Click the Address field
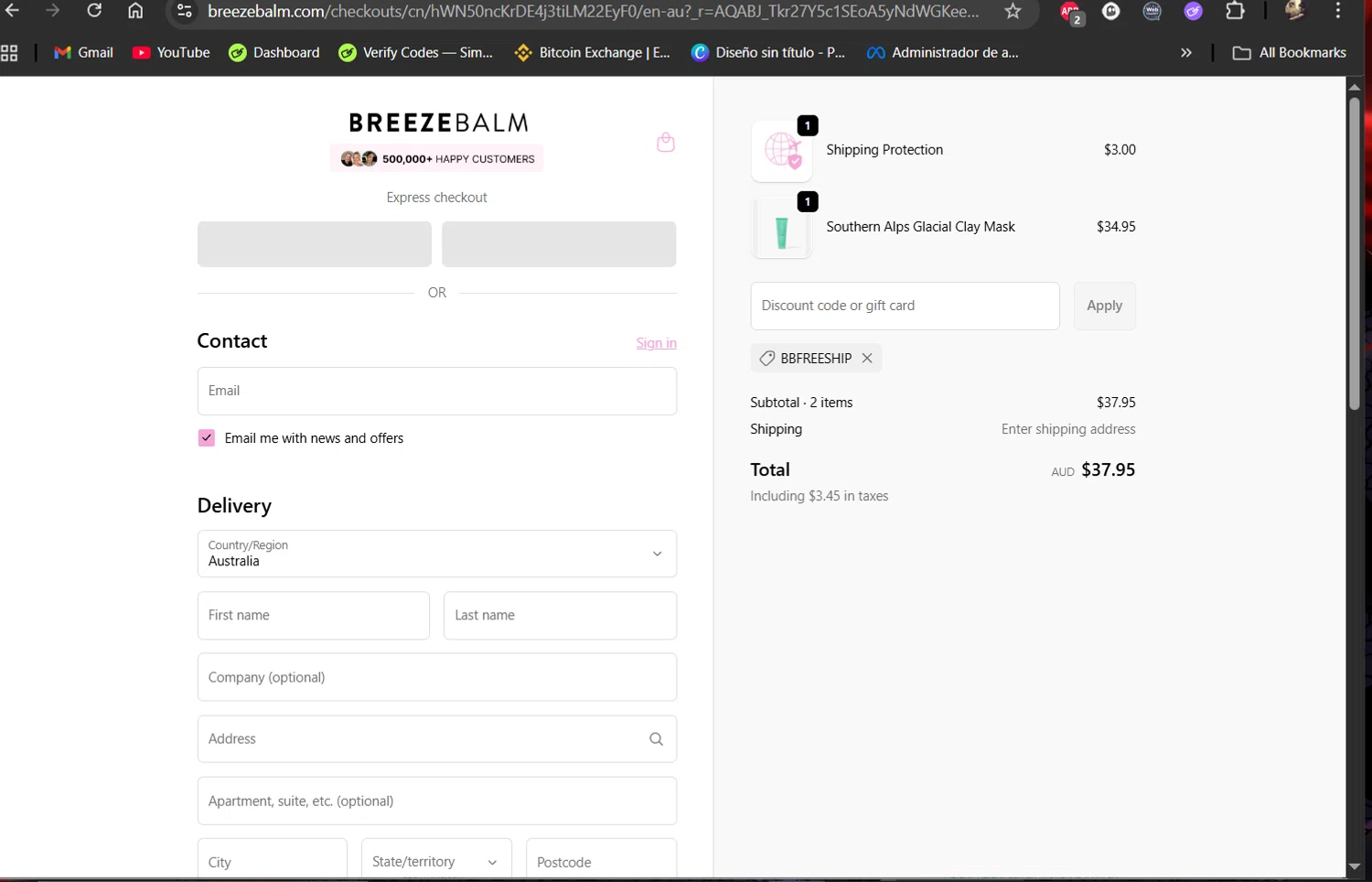Viewport: 1372px width, 882px height. [x=437, y=739]
